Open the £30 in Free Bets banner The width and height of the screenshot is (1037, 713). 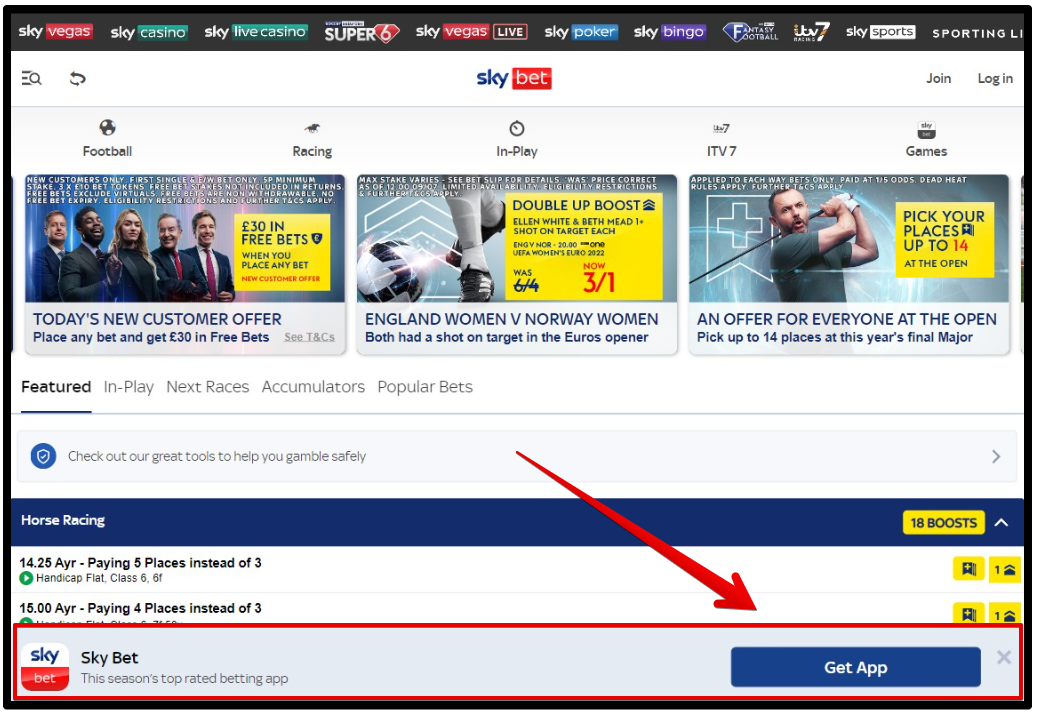(185, 238)
